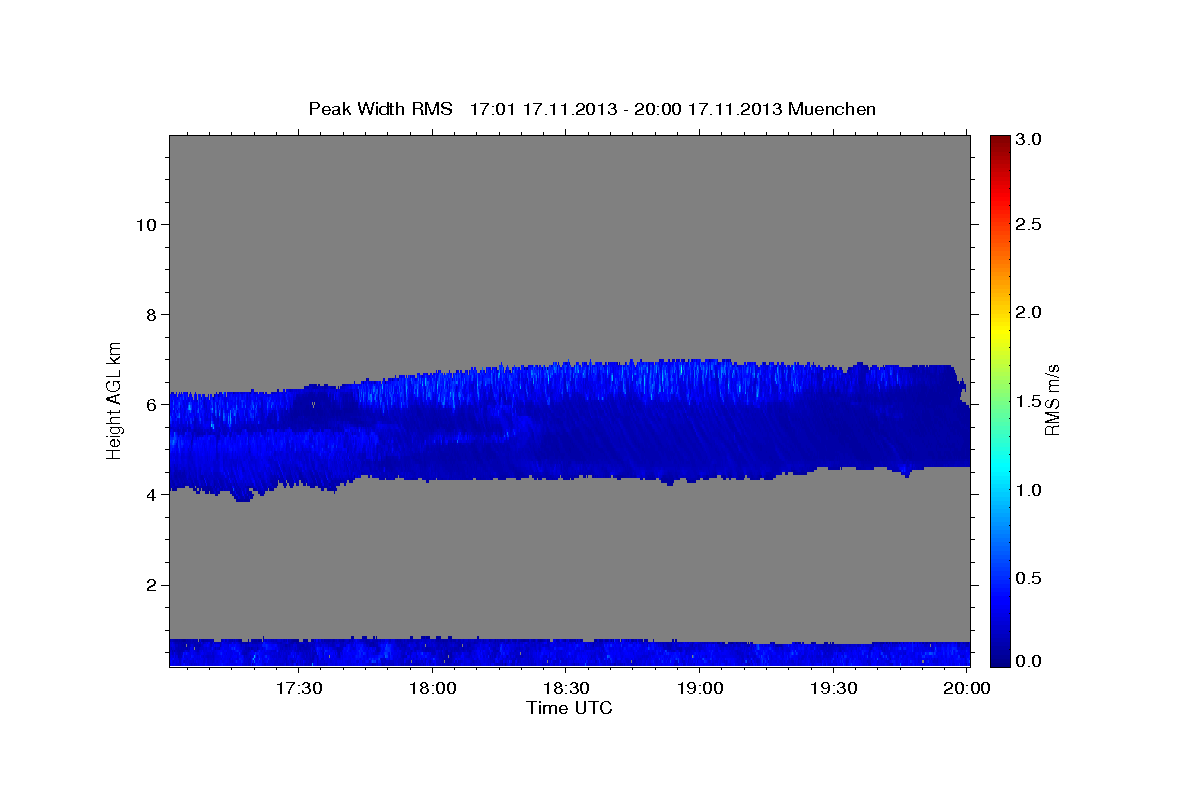Click the 'Muenchen' station name in title
The width and height of the screenshot is (1200, 800).
832,108
